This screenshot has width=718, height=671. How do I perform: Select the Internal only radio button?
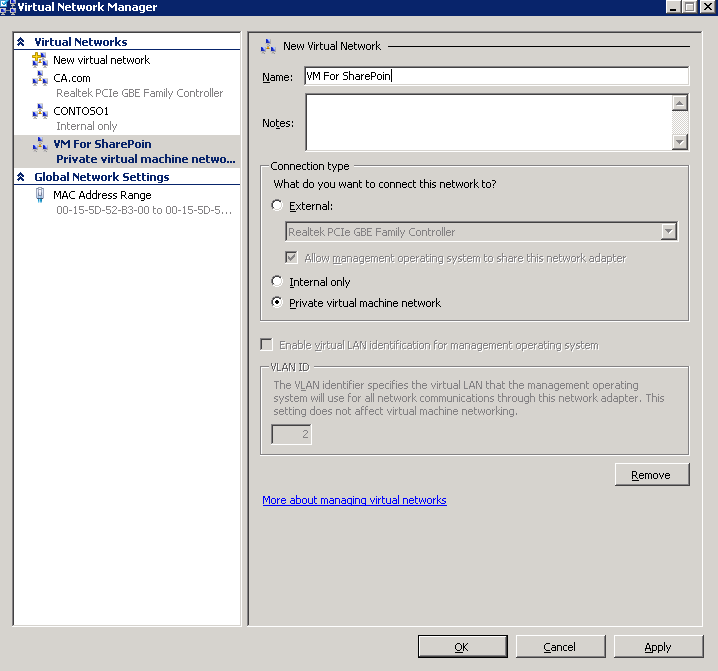coord(277,281)
